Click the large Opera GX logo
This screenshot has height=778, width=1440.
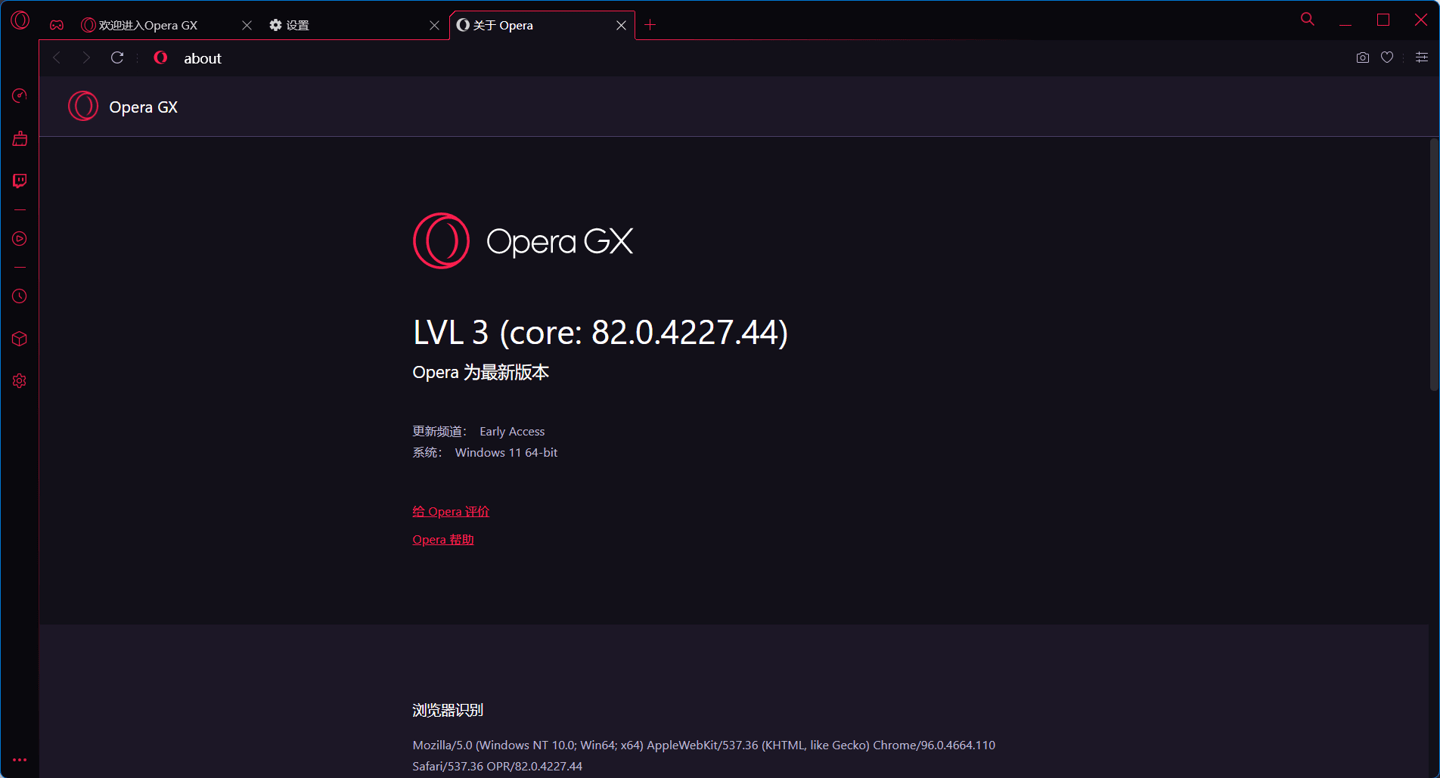[x=523, y=241]
